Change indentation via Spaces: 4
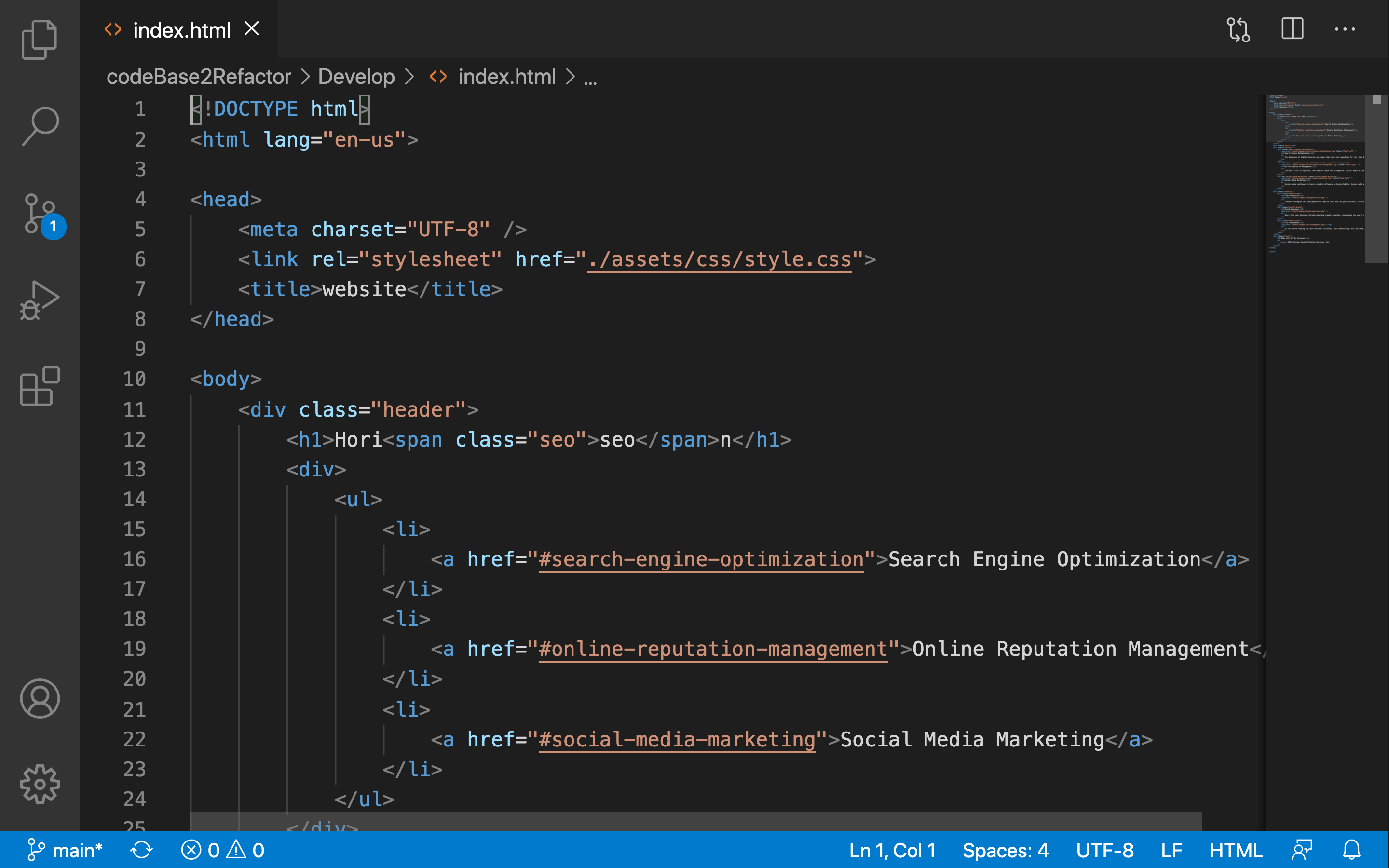The width and height of the screenshot is (1389, 868). 1005,850
